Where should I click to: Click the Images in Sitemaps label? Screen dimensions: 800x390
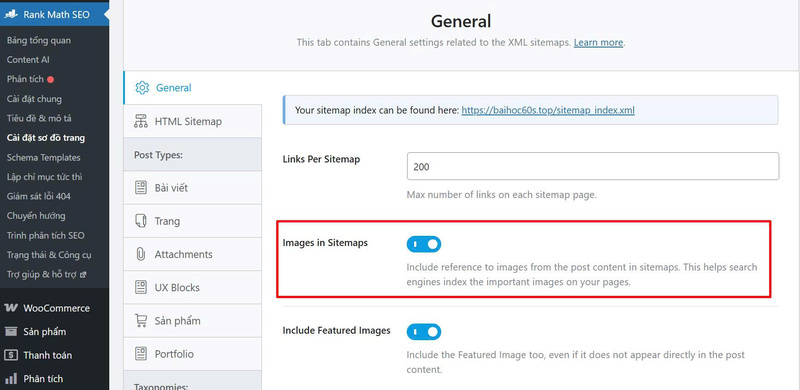pos(325,243)
